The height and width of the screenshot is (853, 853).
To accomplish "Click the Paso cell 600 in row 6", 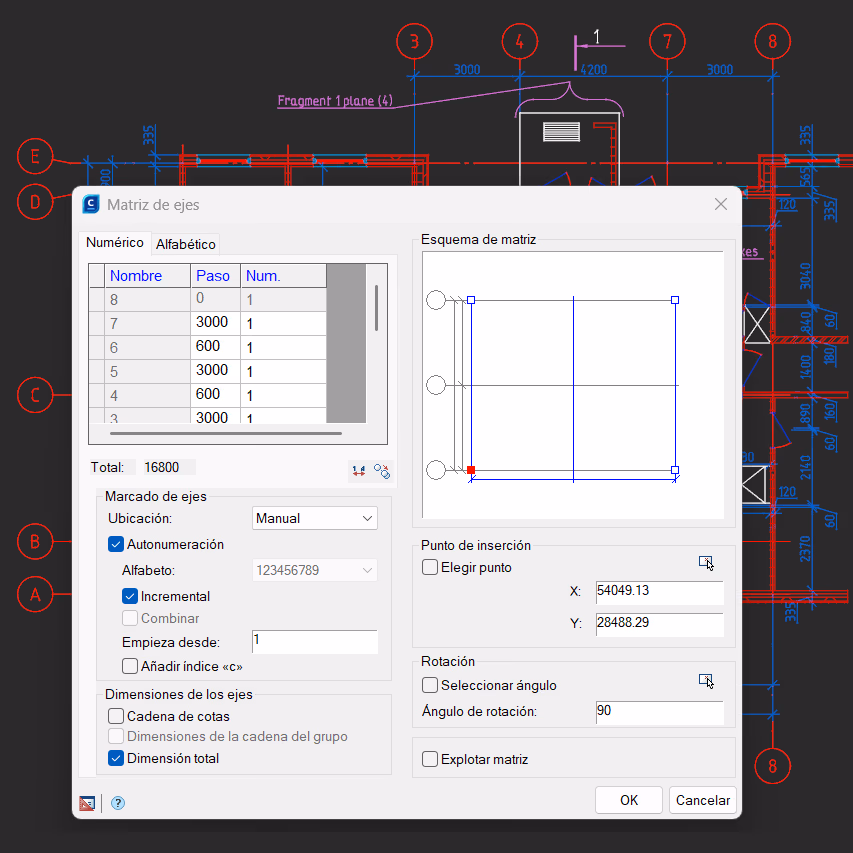I will point(215,347).
